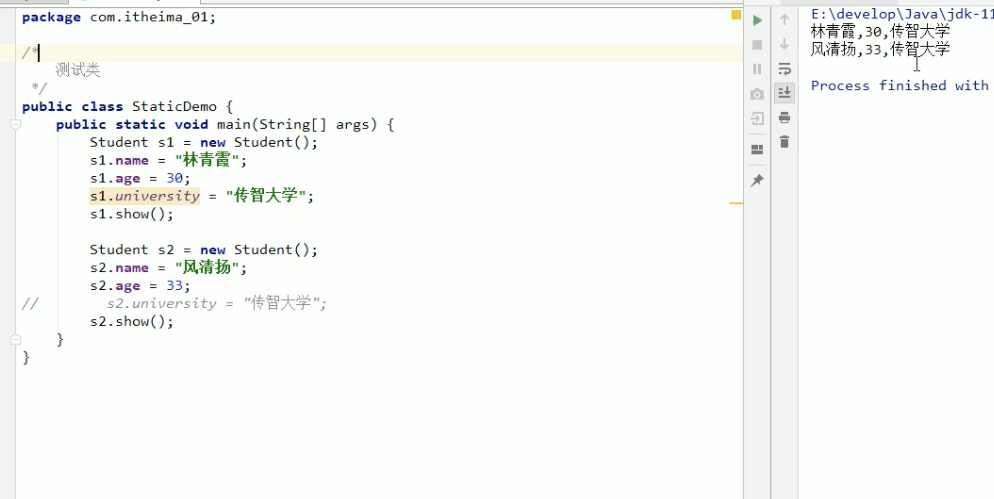Click the commented s2.university line
The height and width of the screenshot is (499, 994).
(217, 304)
